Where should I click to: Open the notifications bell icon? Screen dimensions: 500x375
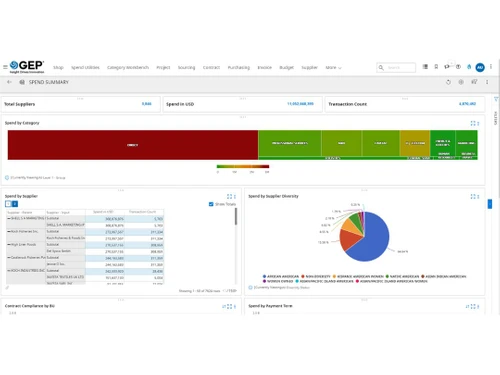(469, 67)
